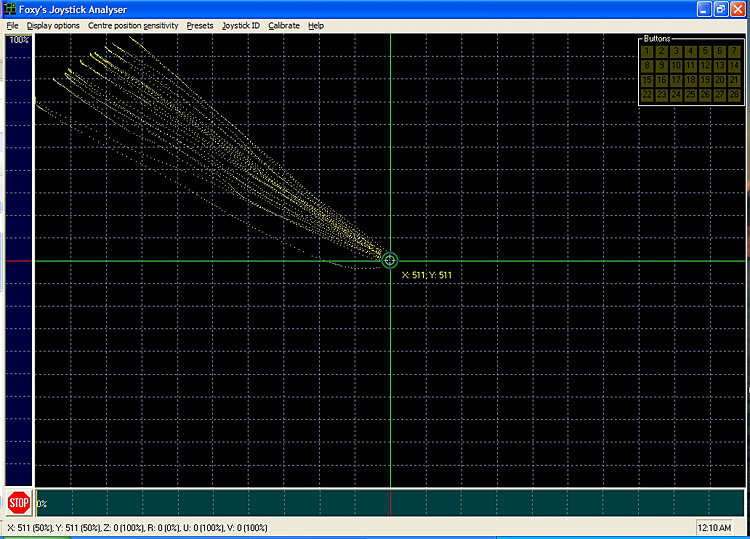The image size is (750, 539).
Task: Click the 'Buttons' group label
Action: 657,39
